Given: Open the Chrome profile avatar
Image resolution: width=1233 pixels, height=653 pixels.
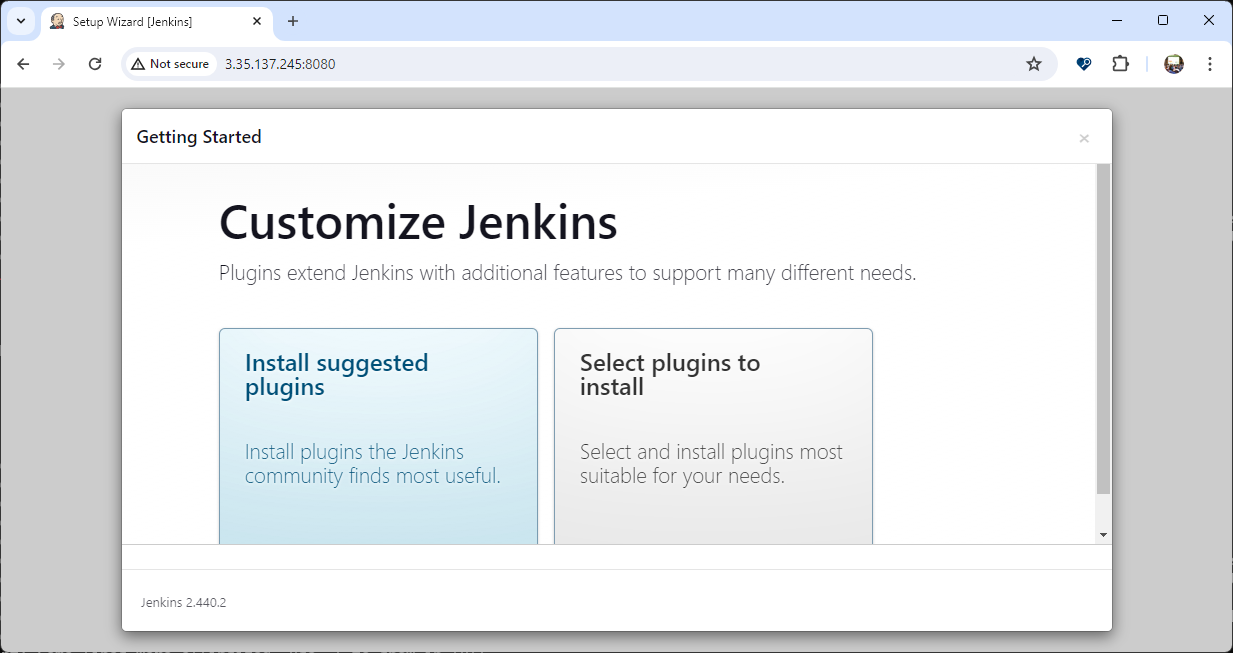Looking at the screenshot, I should click(x=1174, y=64).
